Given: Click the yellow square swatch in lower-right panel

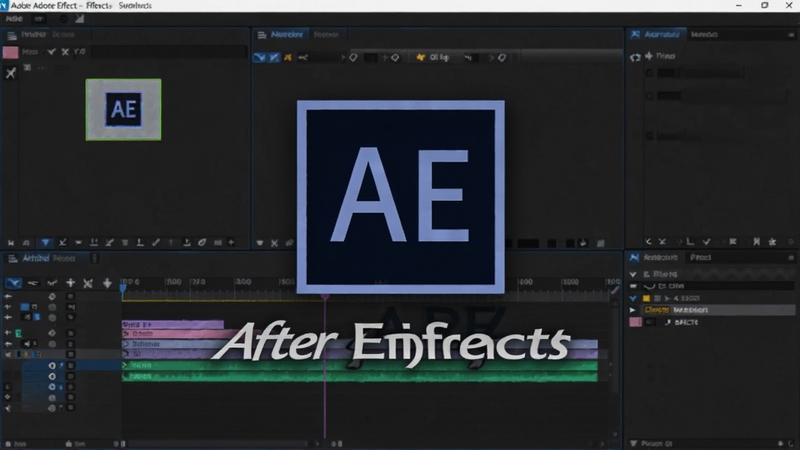Looking at the screenshot, I should (646, 298).
